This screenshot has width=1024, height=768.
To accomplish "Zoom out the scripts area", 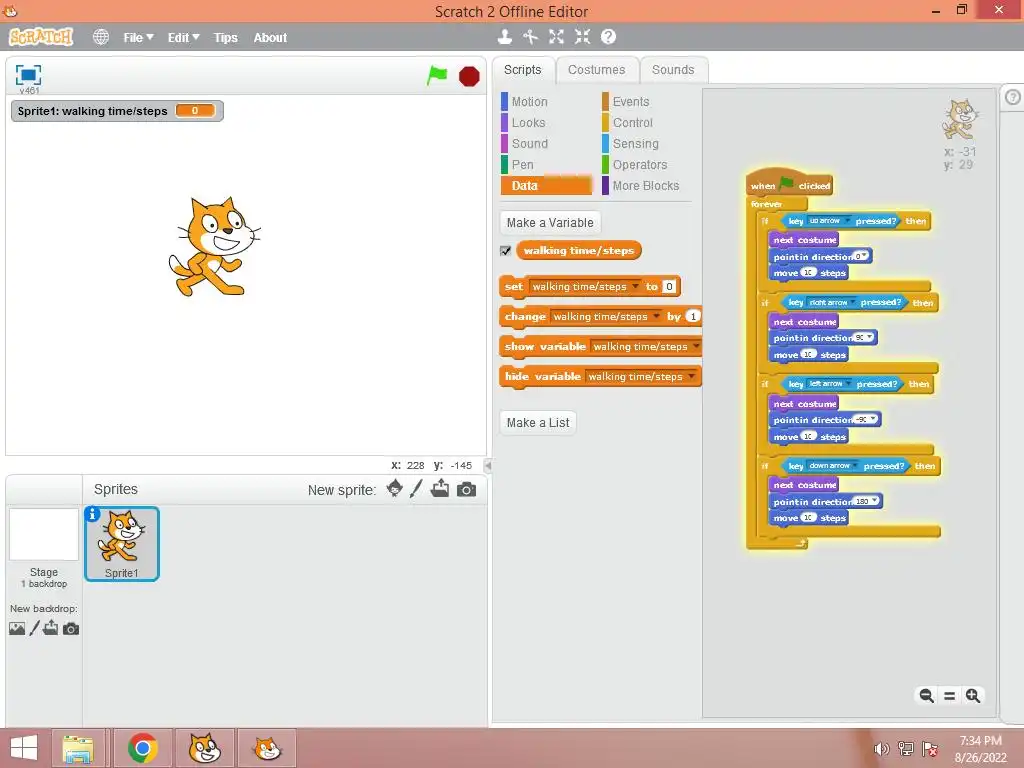I will point(926,696).
